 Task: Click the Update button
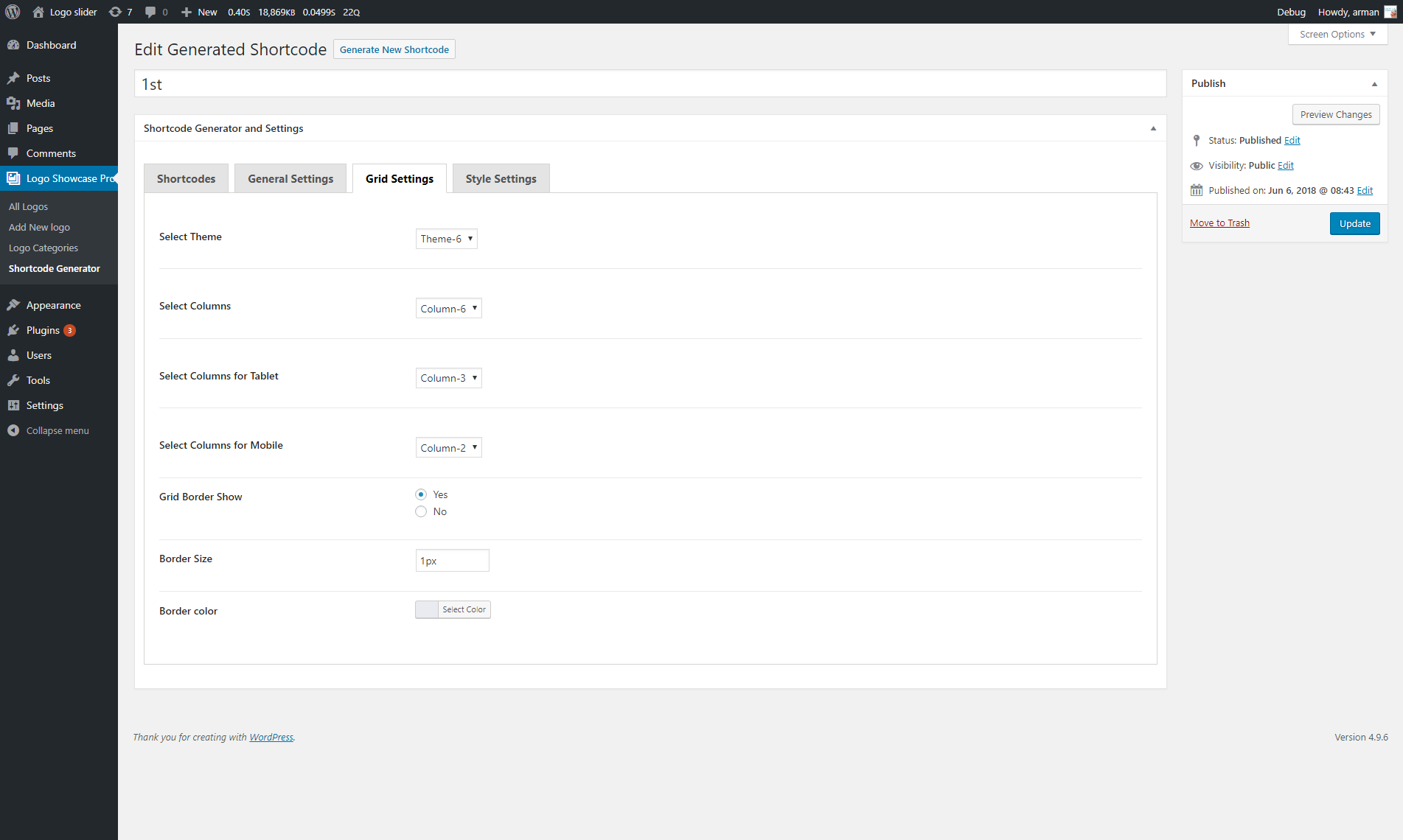[1354, 223]
